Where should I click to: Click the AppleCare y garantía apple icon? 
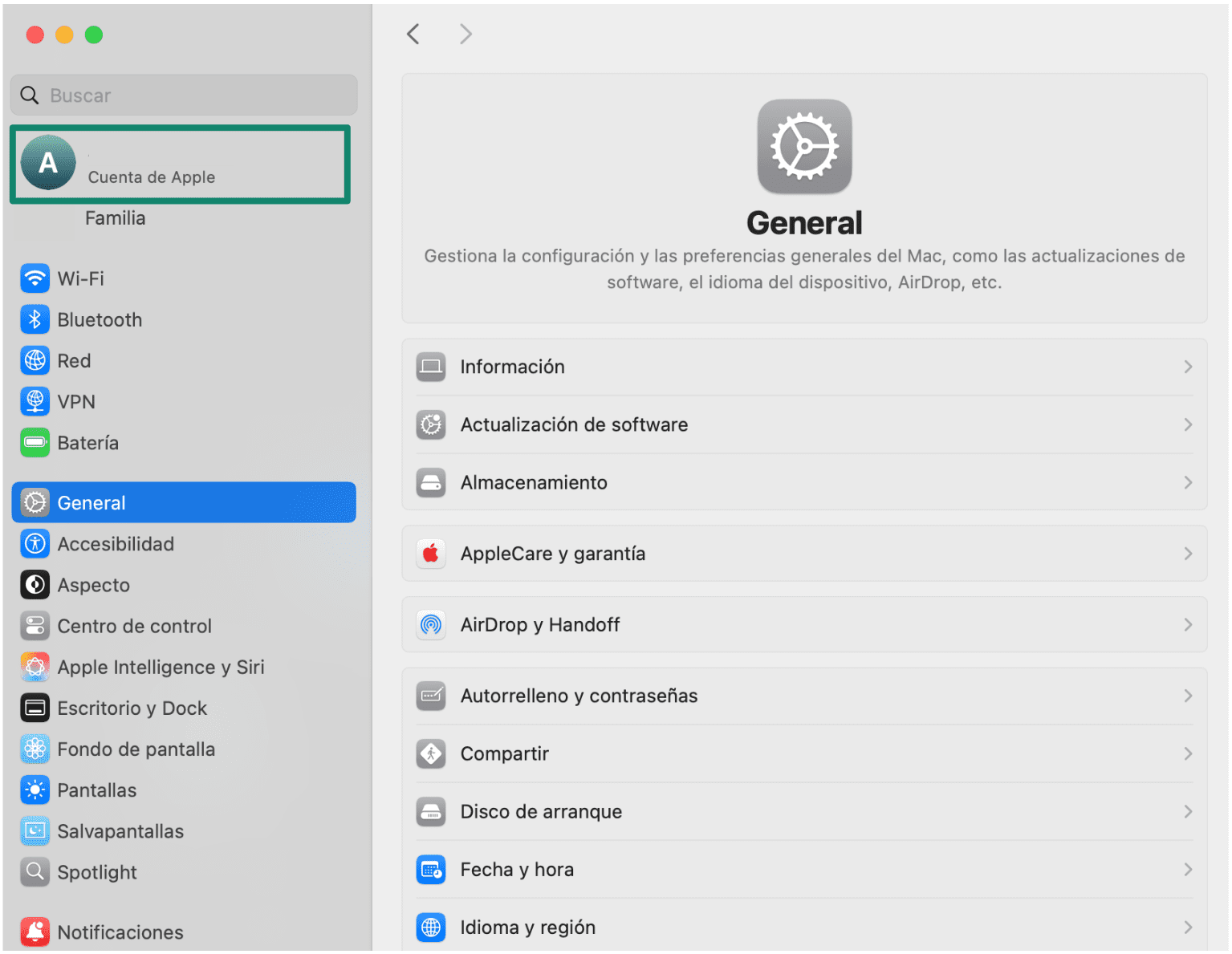tap(431, 554)
